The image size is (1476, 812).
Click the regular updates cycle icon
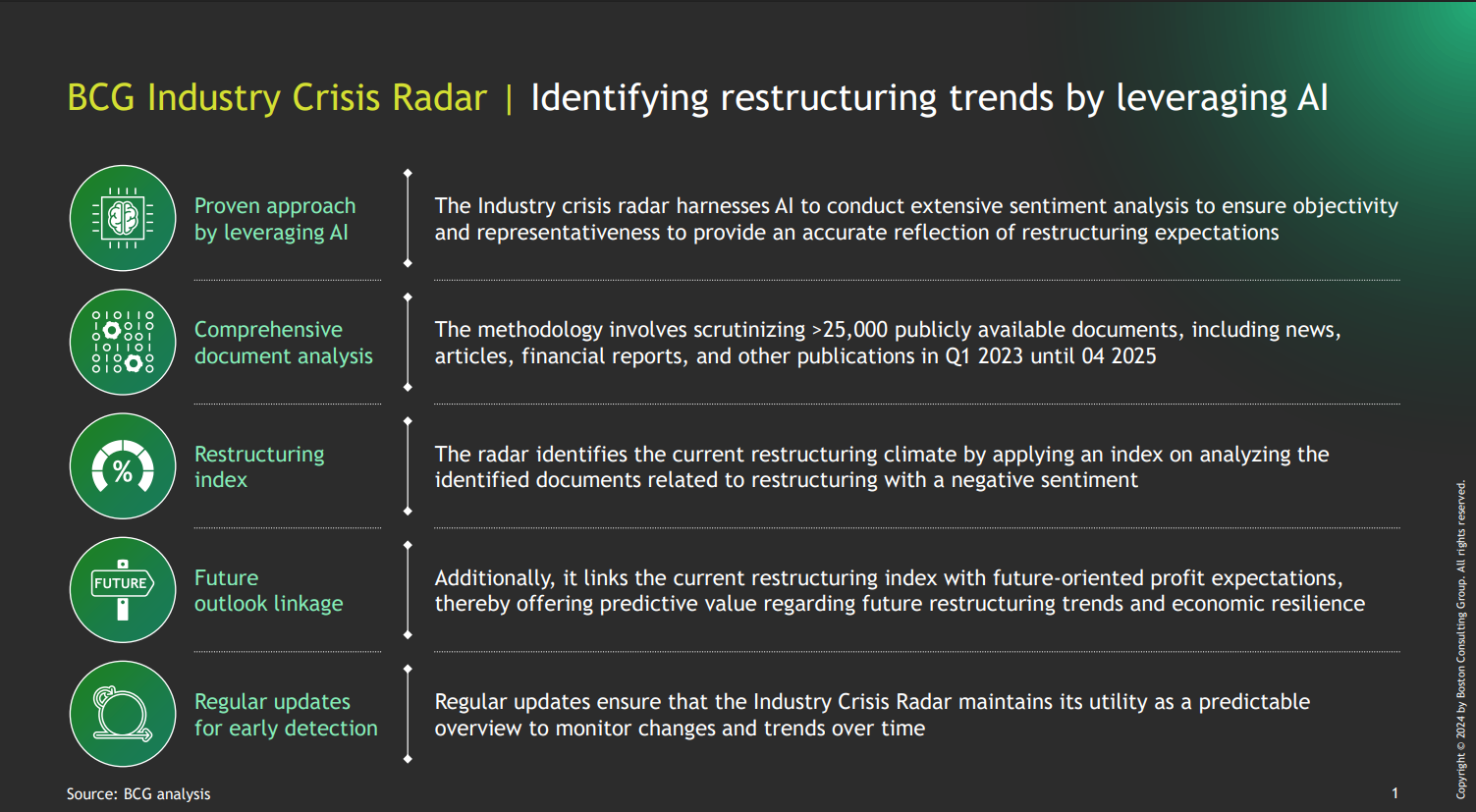(x=123, y=714)
